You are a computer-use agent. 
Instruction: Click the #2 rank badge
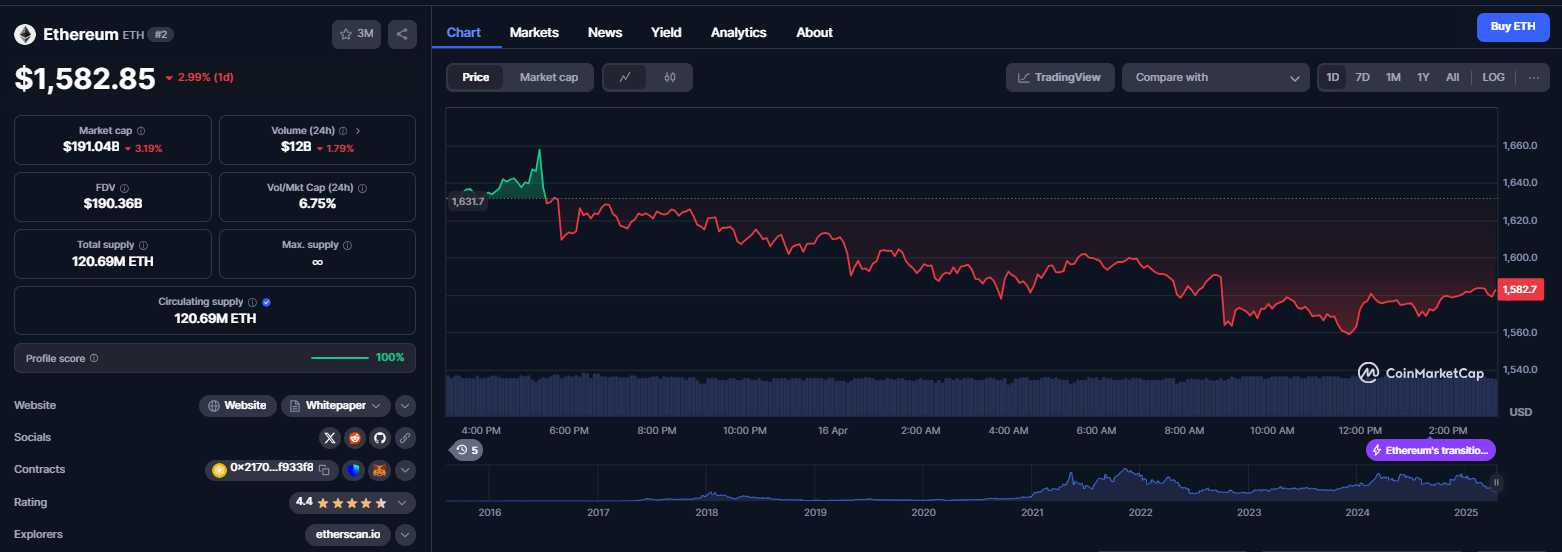point(160,34)
